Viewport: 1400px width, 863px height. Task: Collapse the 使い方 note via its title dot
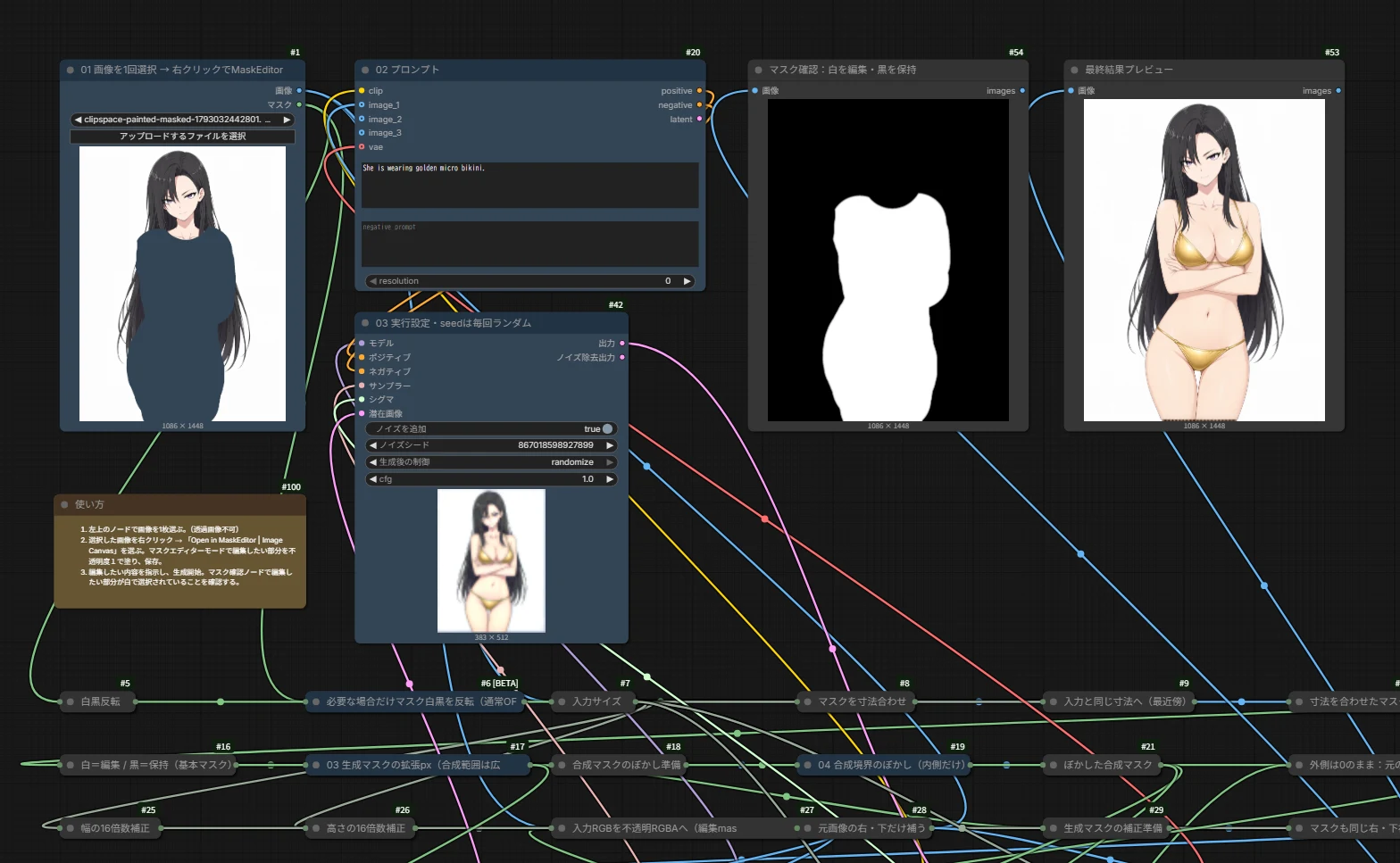click(x=64, y=504)
